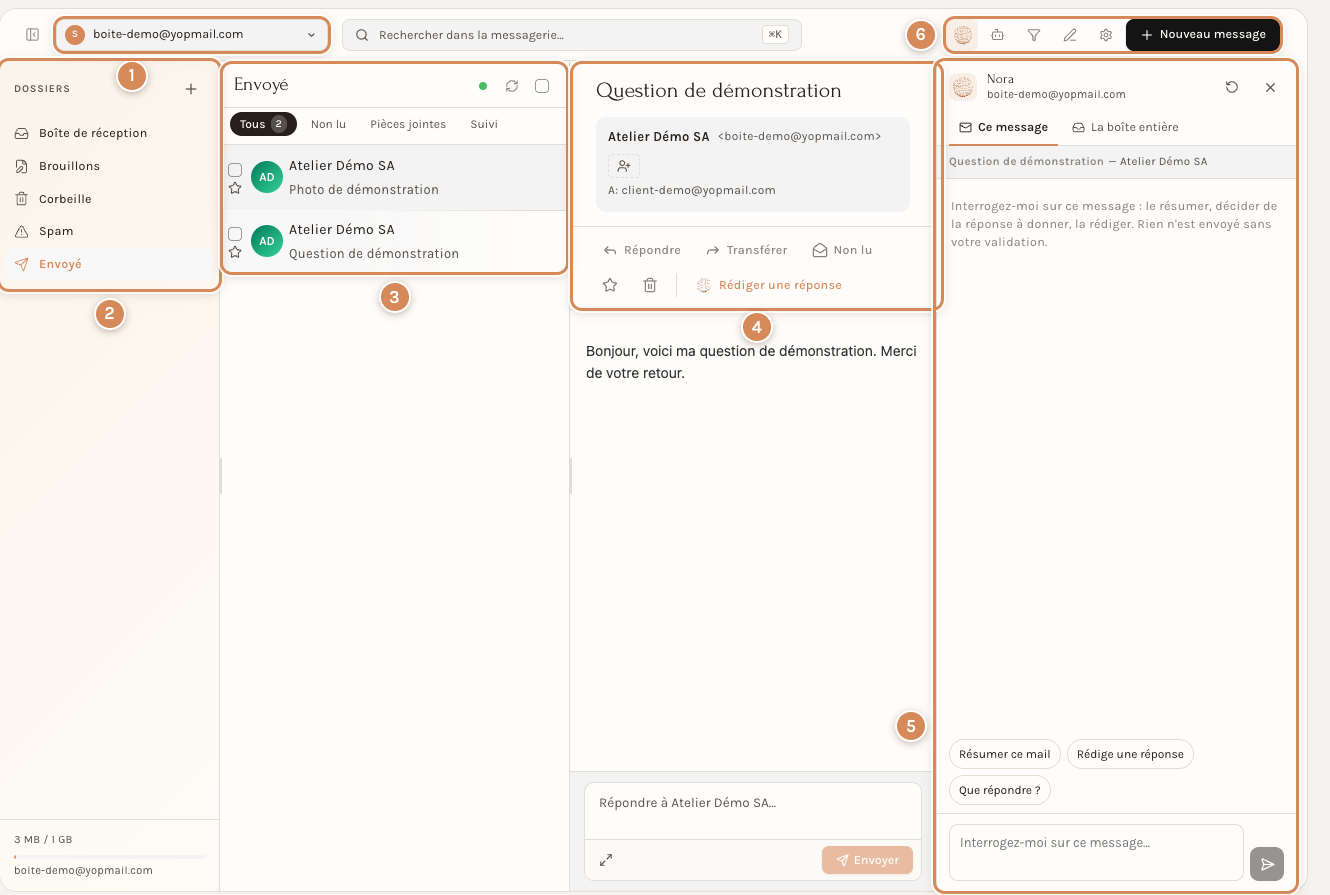This screenshot has height=895, width=1330.
Task: Click Transférer to forward the message
Action: point(747,250)
